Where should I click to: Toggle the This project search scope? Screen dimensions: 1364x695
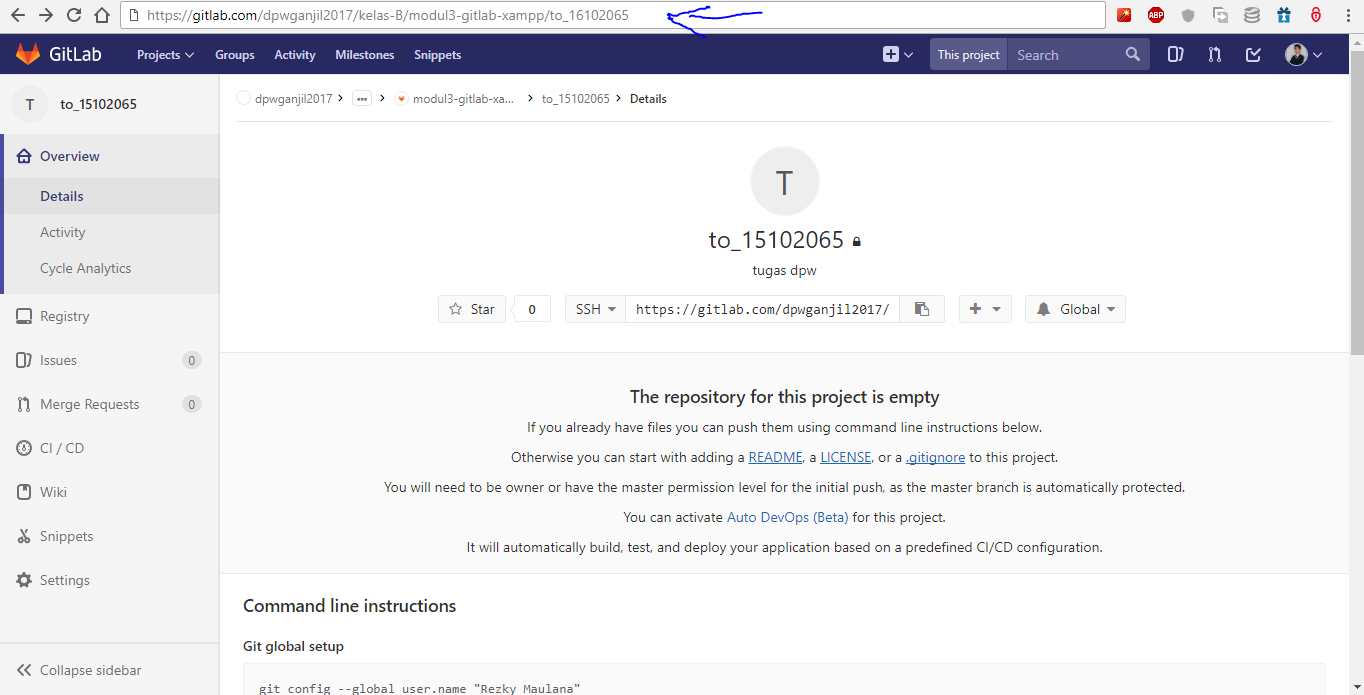967,54
